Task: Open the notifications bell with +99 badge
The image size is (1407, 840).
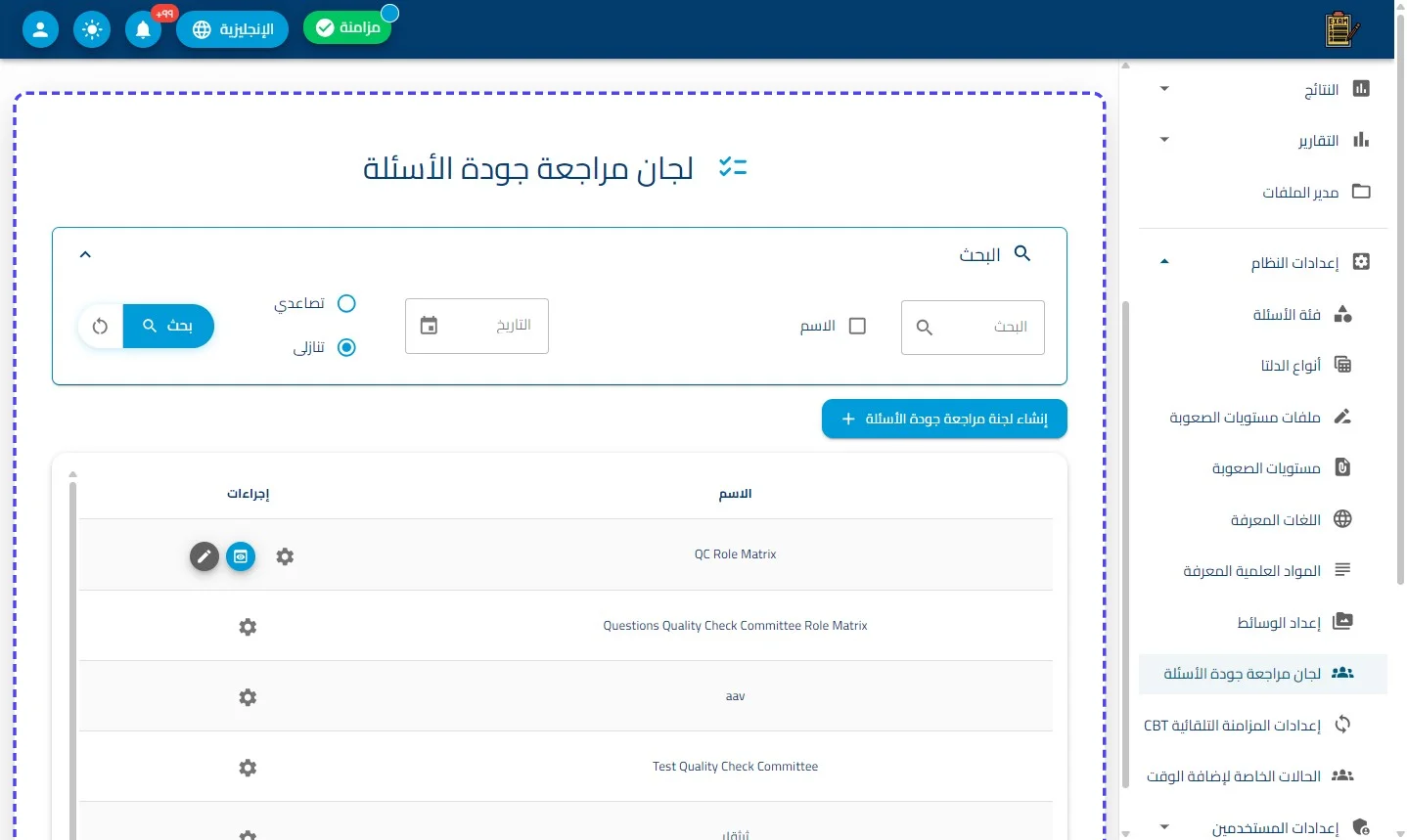Action: click(x=143, y=29)
